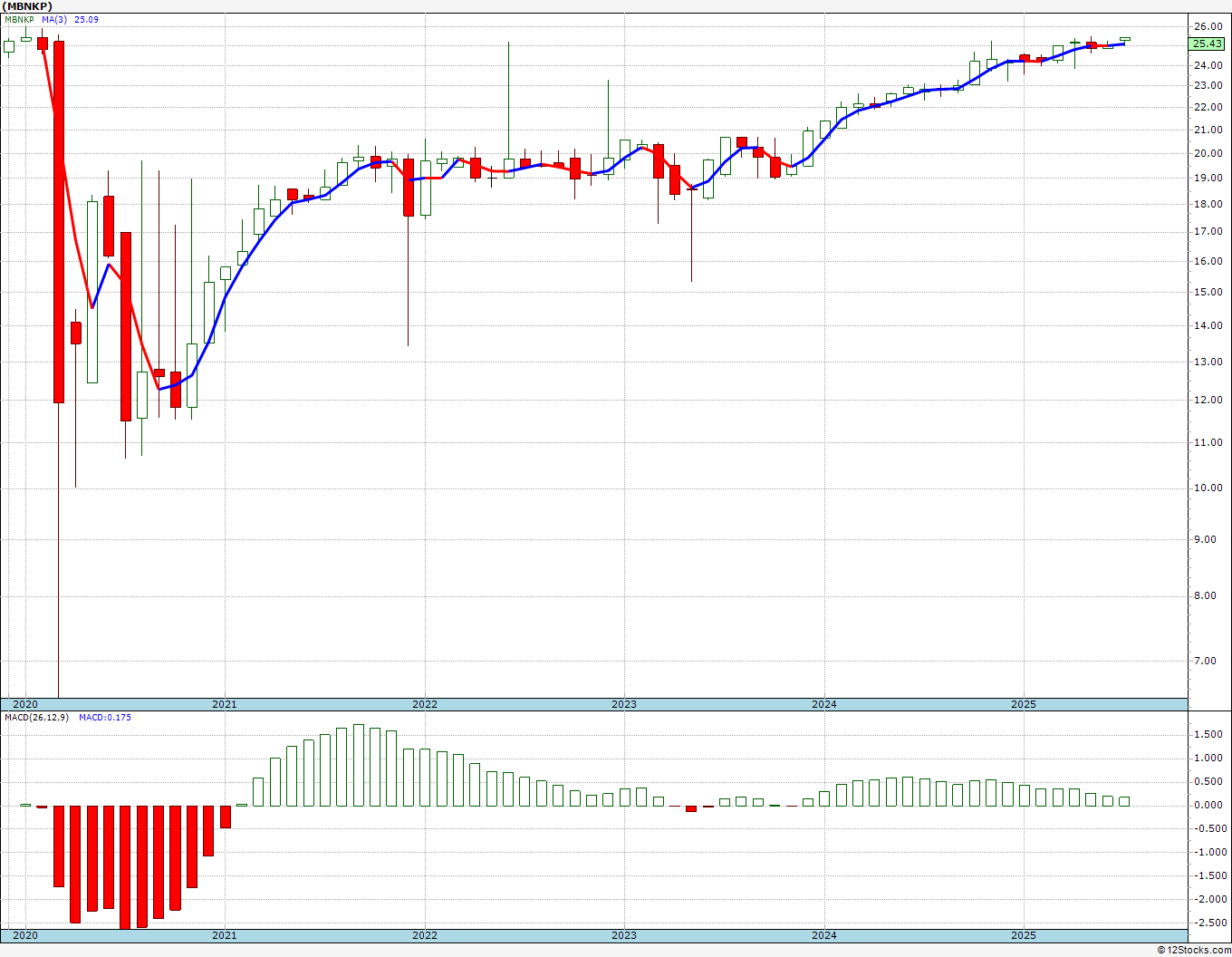
Task: Click 2021 on the MACD panel time axis
Action: [224, 935]
